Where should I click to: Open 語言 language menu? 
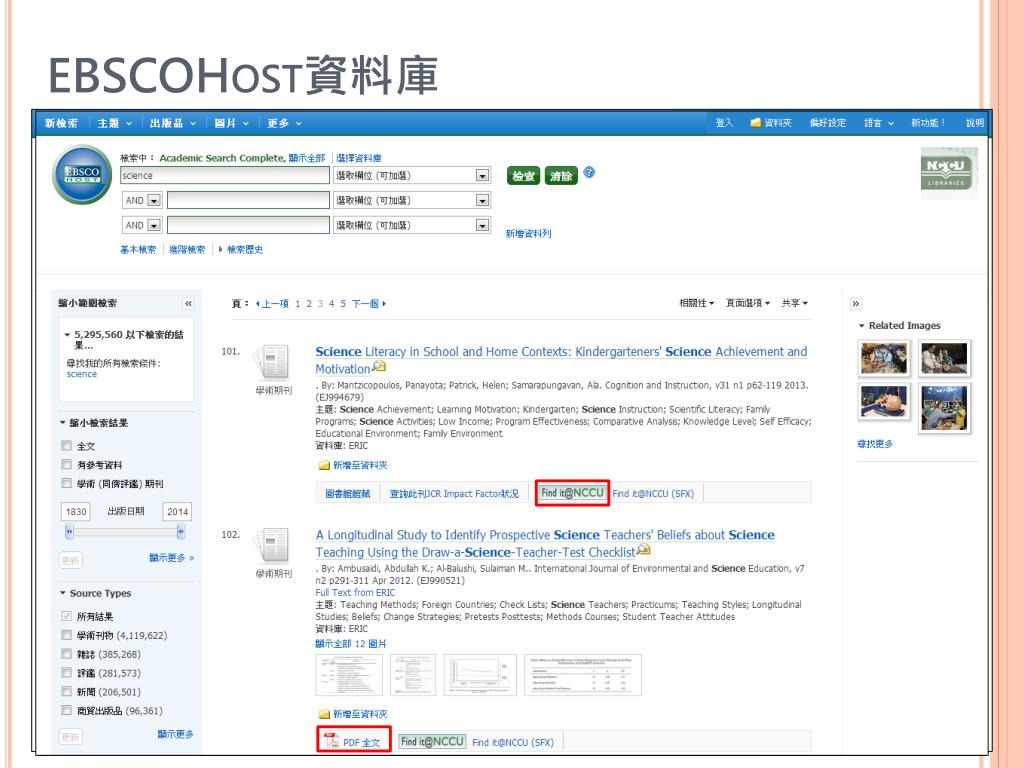tap(878, 123)
